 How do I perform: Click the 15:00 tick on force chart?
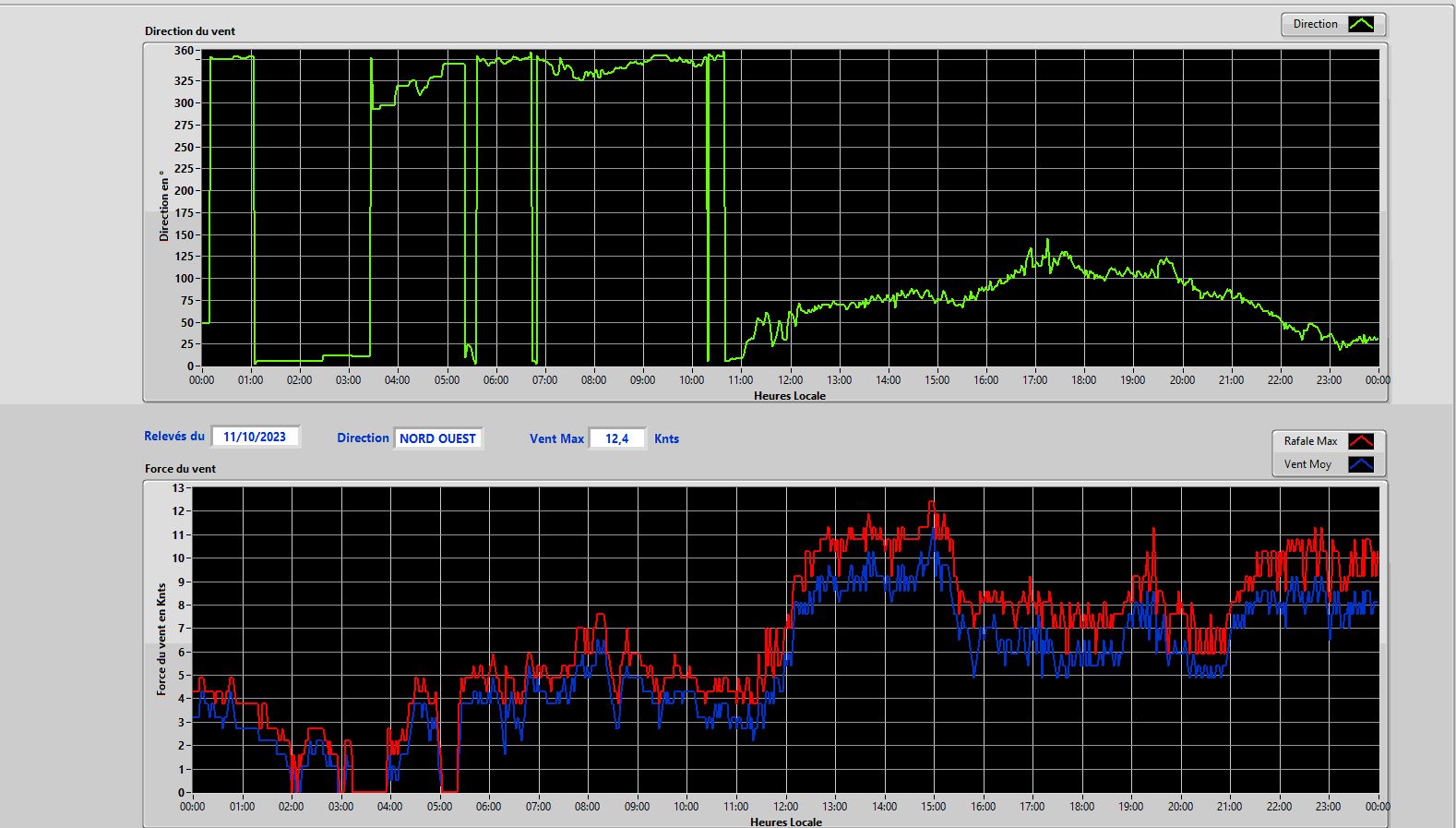click(x=934, y=806)
